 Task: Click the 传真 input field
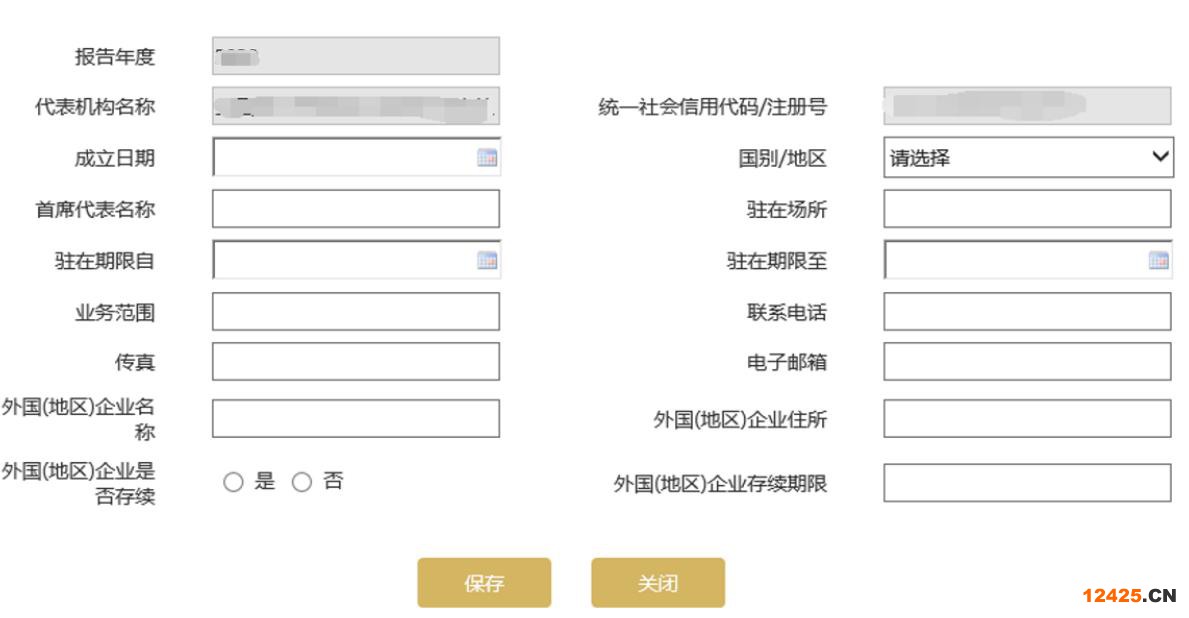355,363
